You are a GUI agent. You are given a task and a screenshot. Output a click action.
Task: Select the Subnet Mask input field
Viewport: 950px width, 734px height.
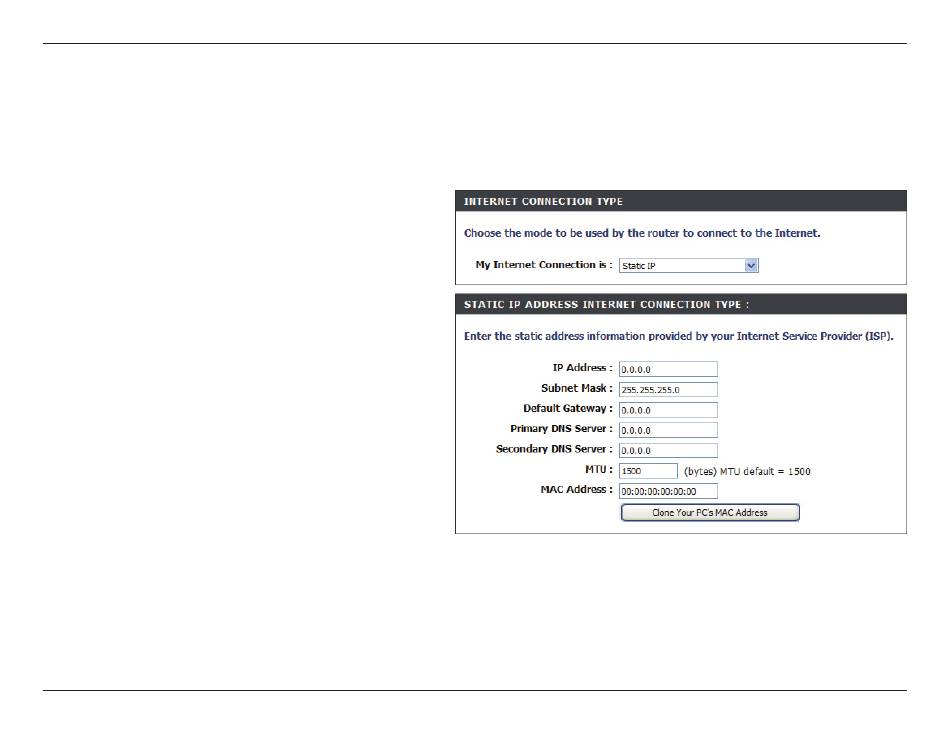tap(667, 389)
